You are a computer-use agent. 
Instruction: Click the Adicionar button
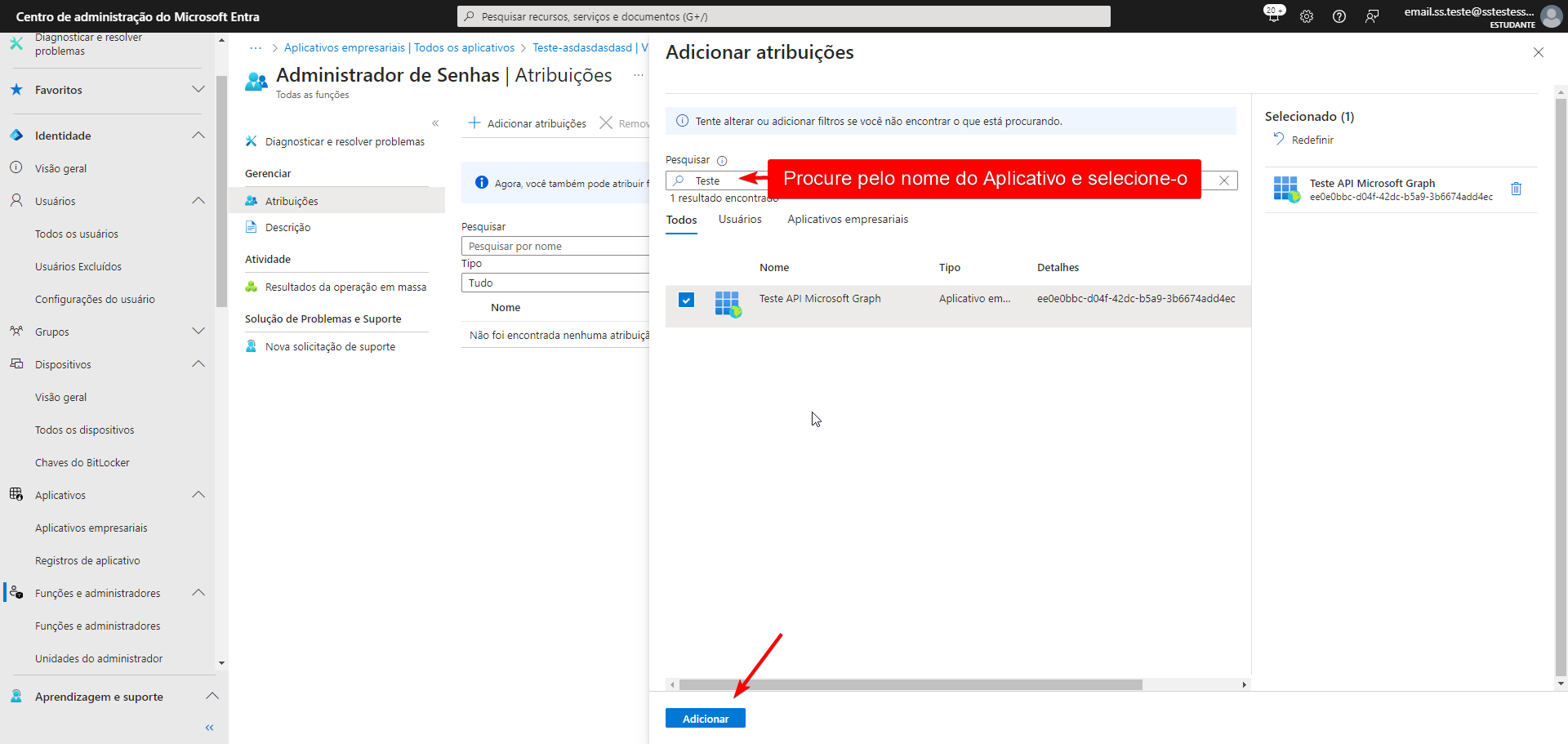[x=706, y=718]
